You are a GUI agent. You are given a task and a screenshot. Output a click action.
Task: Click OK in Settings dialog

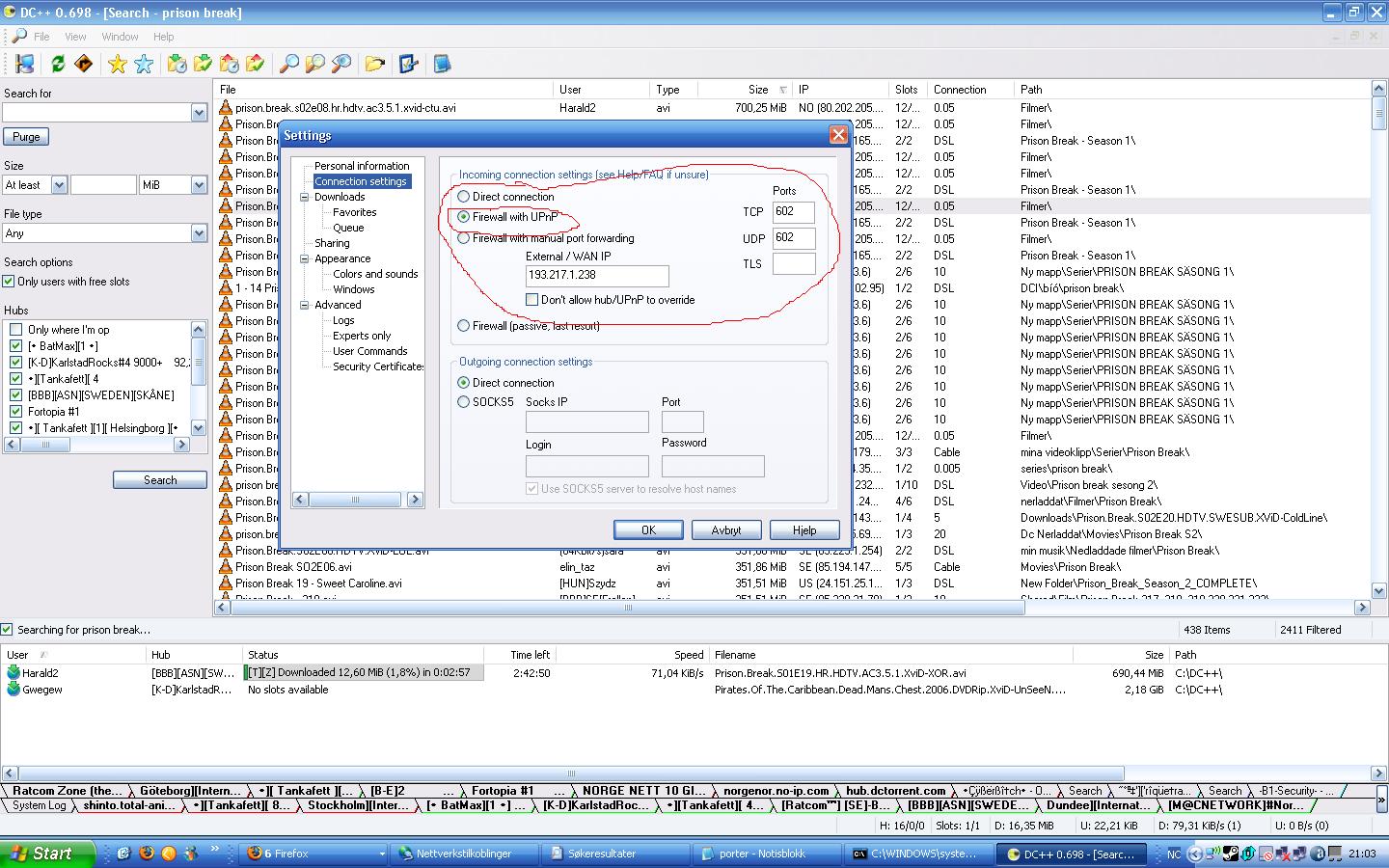tap(648, 530)
